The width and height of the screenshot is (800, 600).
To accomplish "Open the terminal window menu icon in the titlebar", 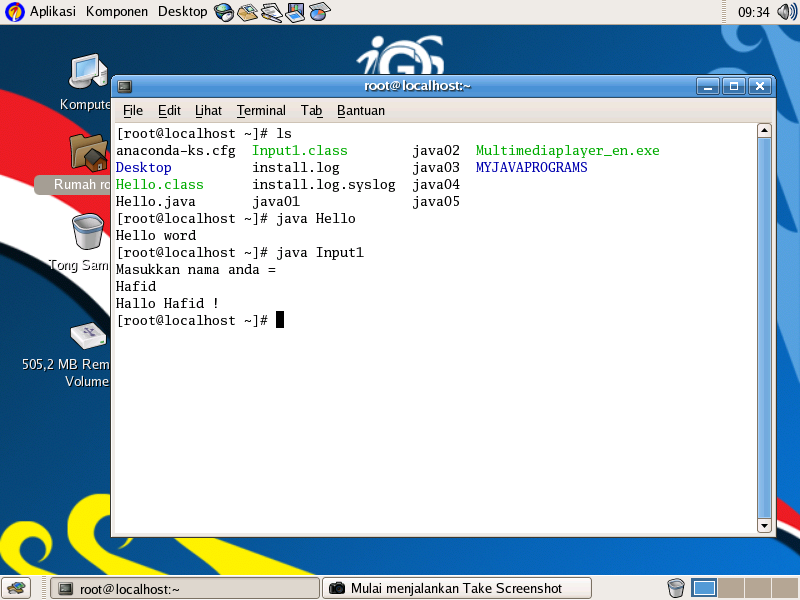I will 125,87.
